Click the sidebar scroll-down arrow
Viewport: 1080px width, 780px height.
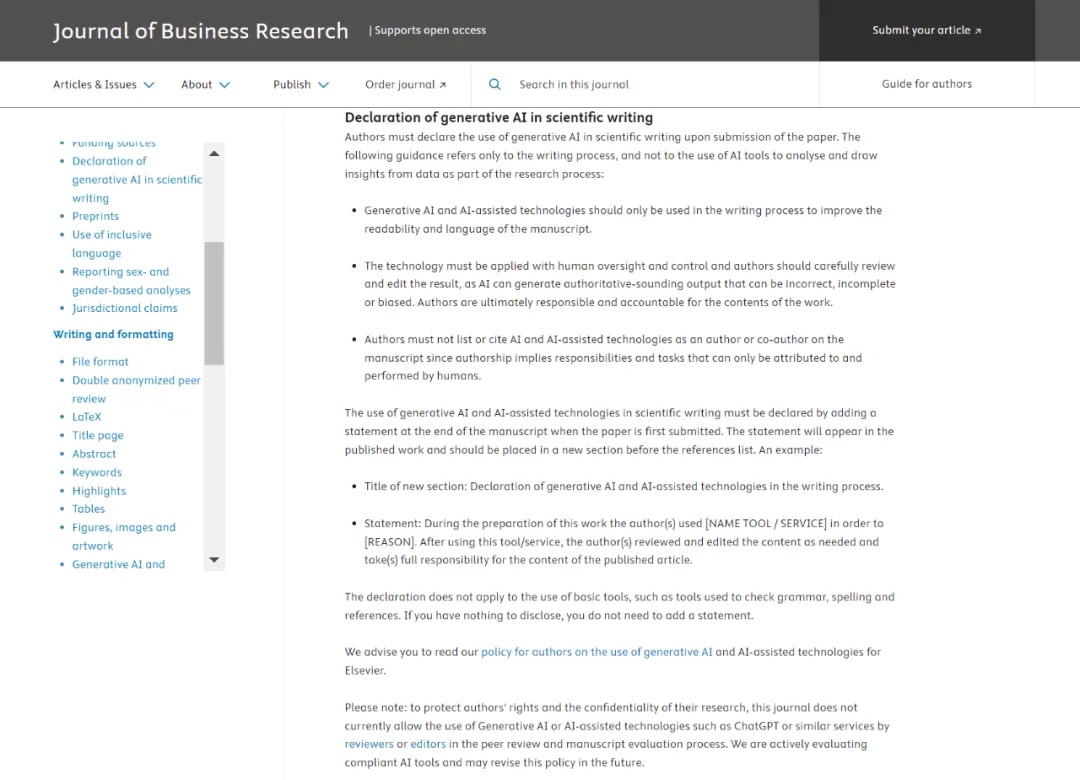(x=214, y=560)
